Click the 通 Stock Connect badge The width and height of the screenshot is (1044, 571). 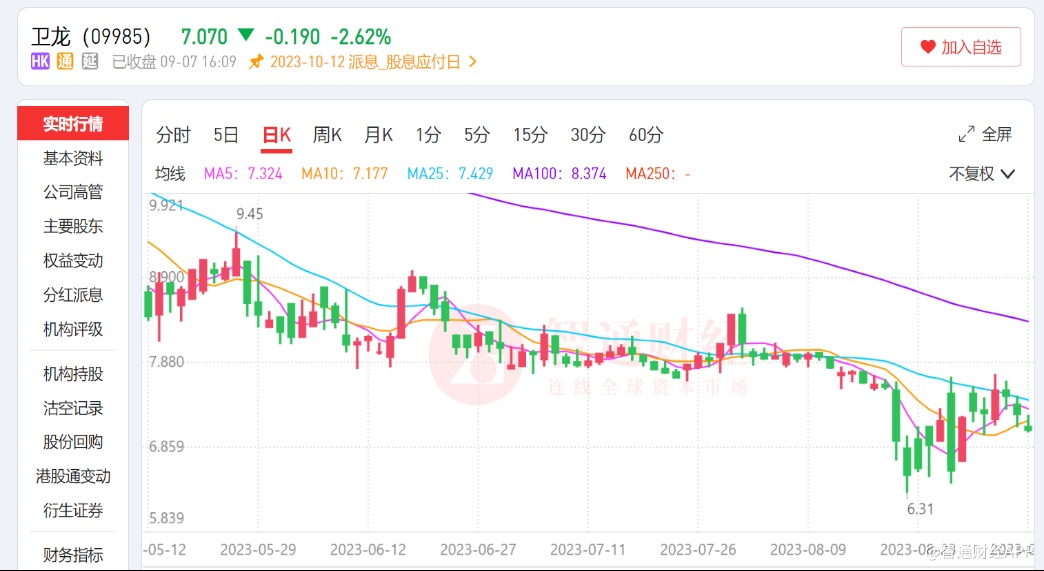[x=65, y=62]
